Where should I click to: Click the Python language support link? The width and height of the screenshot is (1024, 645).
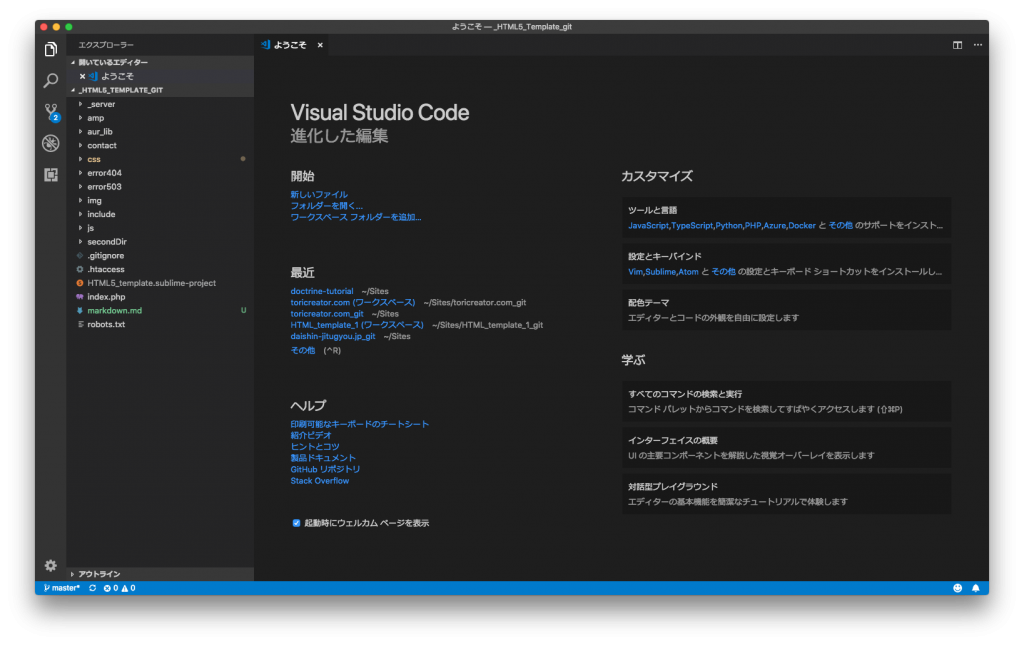pyautogui.click(x=729, y=226)
